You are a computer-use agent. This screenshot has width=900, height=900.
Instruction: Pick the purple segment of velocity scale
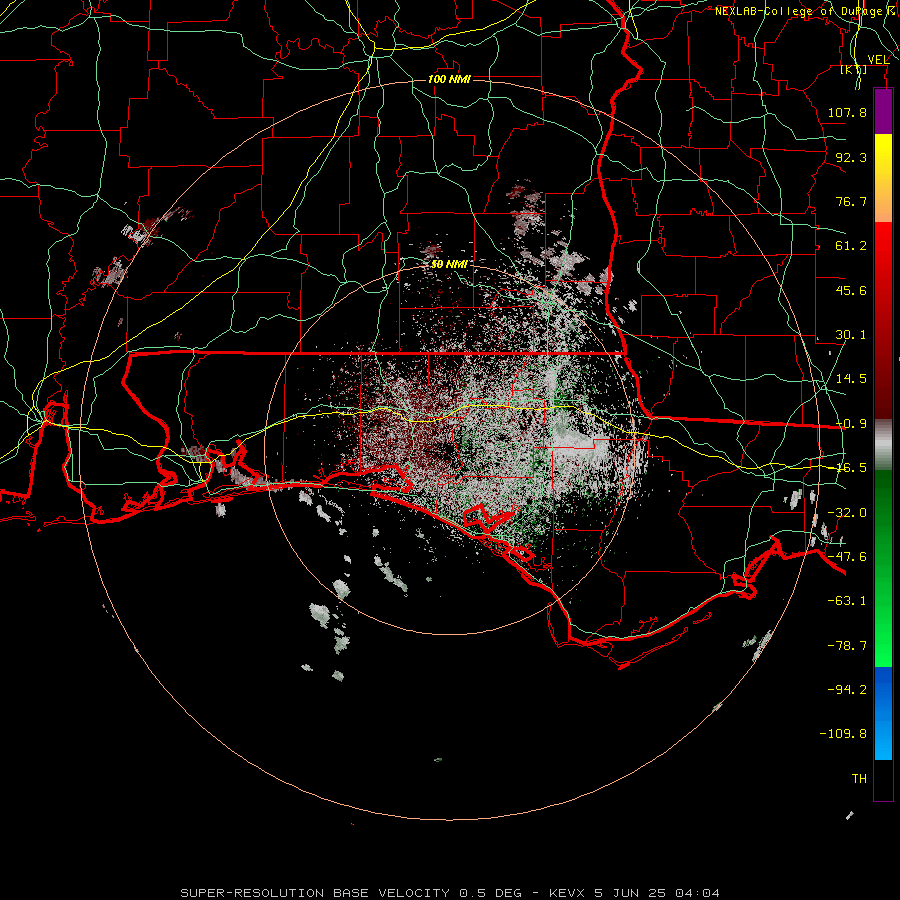coord(883,111)
